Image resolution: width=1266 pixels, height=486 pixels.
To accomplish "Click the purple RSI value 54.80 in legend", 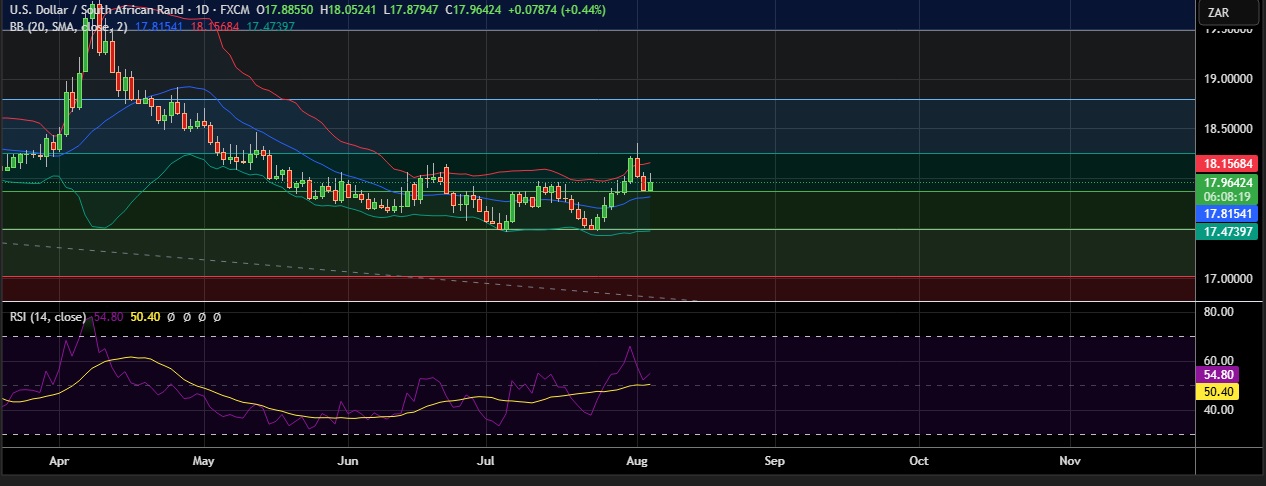I will pos(109,316).
